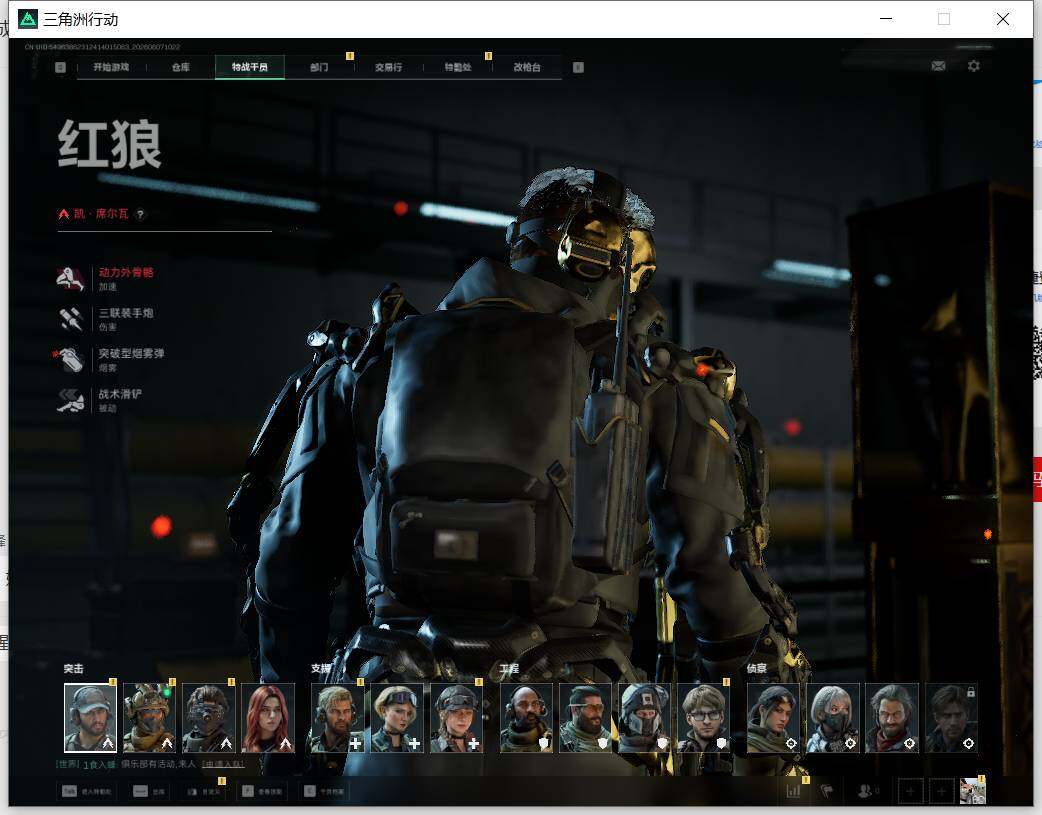Select the 动力外骨骼 skill icon
The image size is (1042, 815).
click(x=70, y=279)
